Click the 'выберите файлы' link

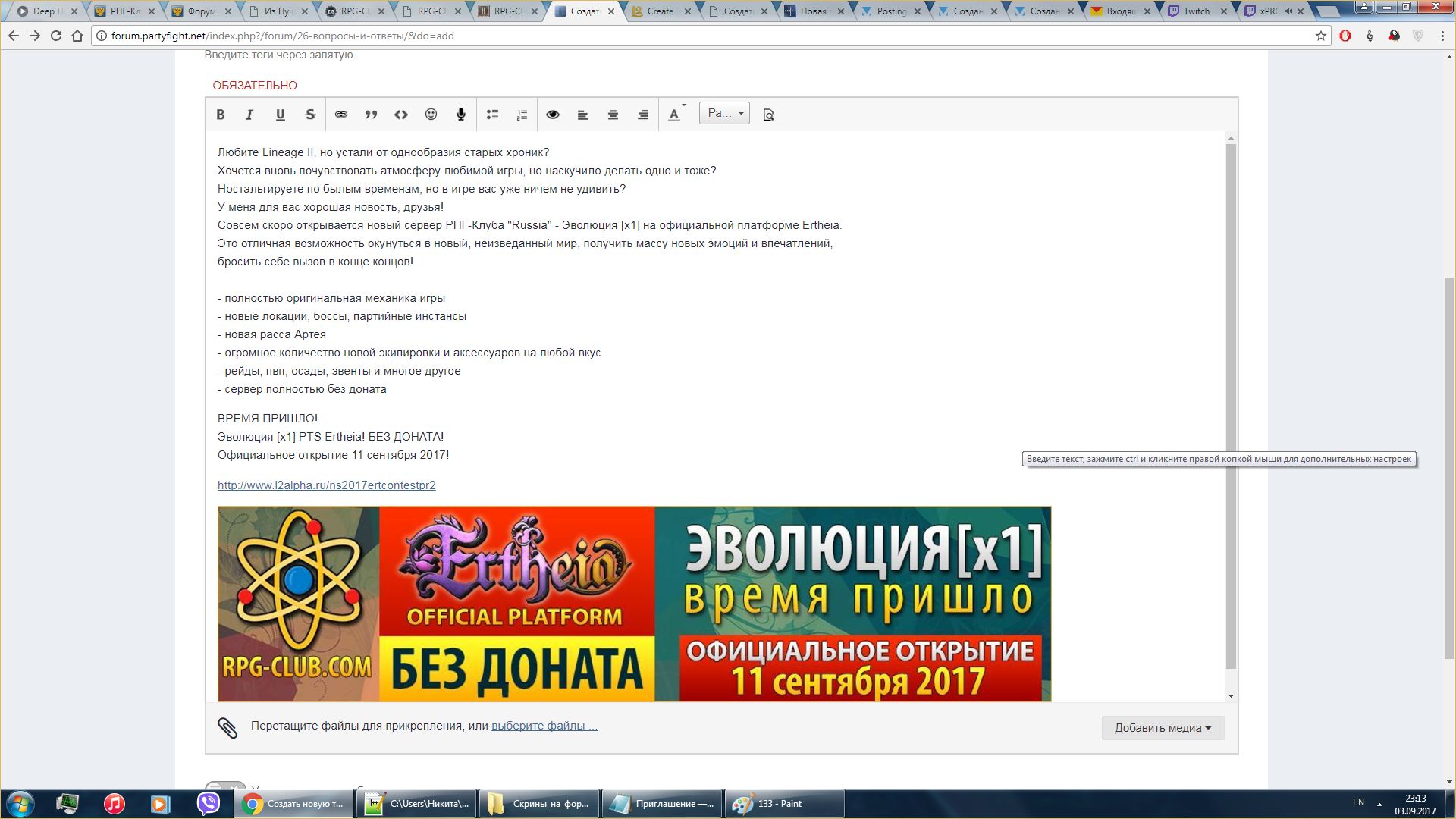click(x=544, y=726)
